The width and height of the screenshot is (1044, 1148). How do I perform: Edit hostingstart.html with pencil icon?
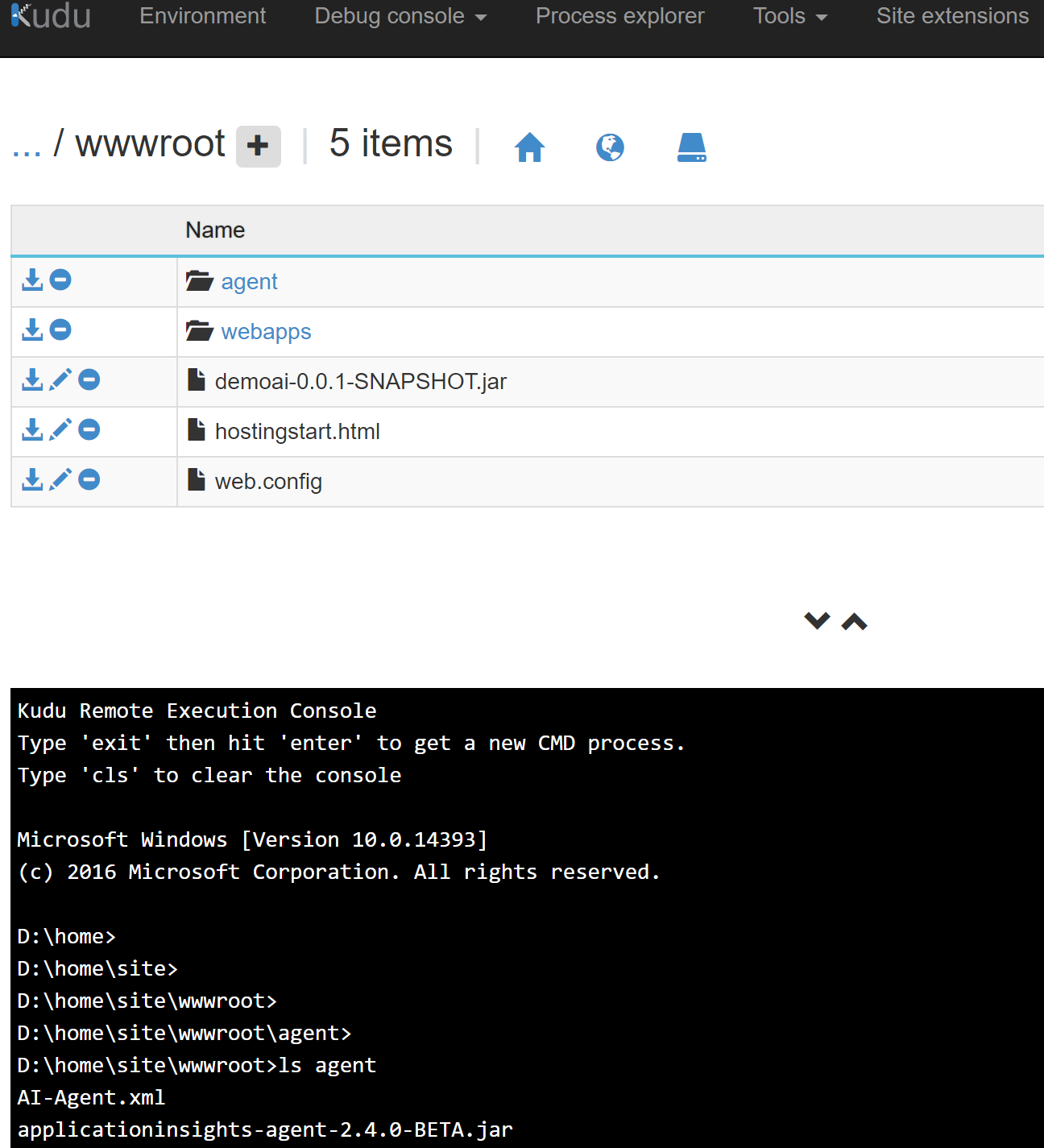(x=60, y=429)
